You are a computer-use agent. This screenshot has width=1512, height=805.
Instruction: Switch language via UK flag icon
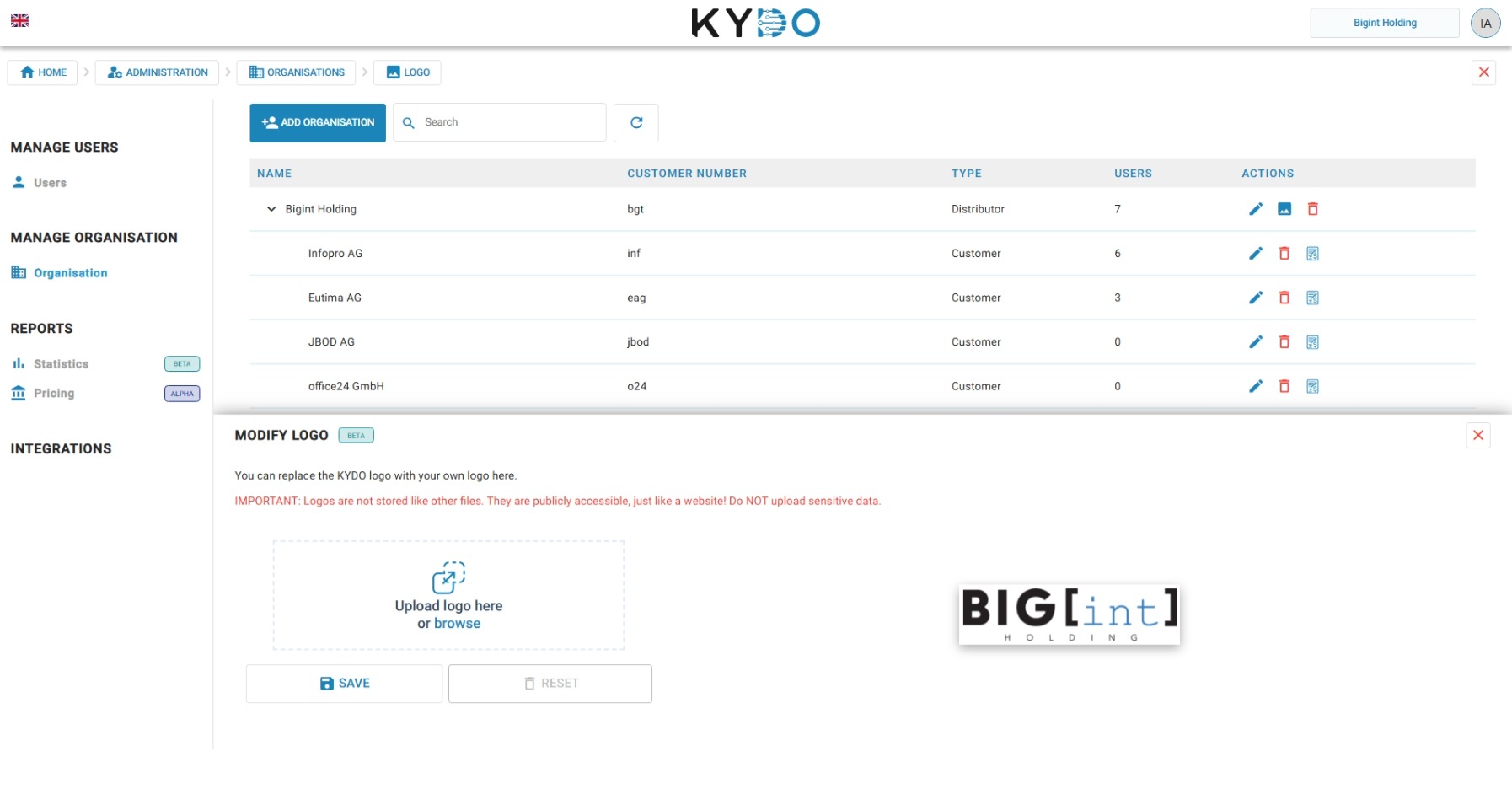19,20
